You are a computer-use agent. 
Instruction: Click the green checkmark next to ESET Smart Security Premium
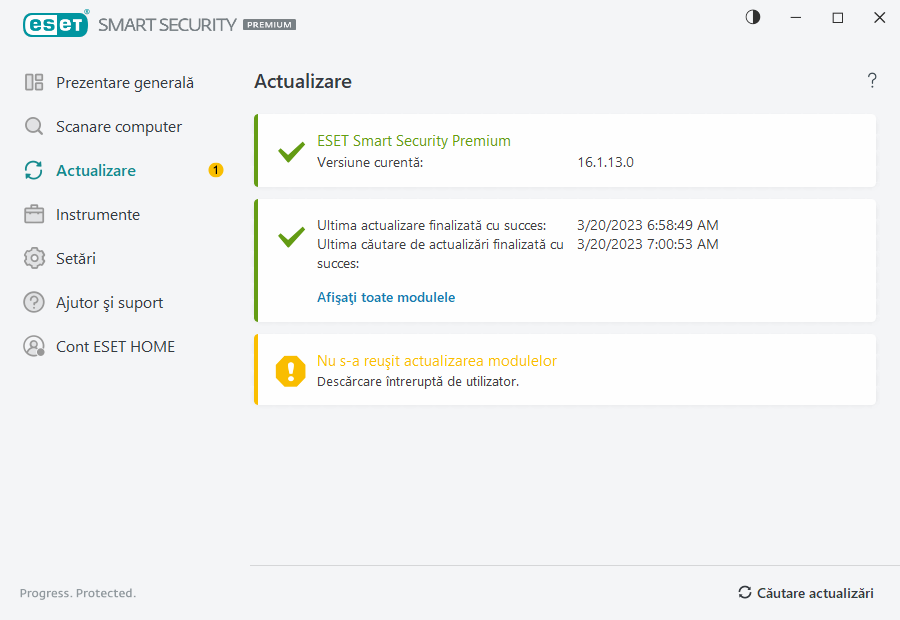click(290, 152)
